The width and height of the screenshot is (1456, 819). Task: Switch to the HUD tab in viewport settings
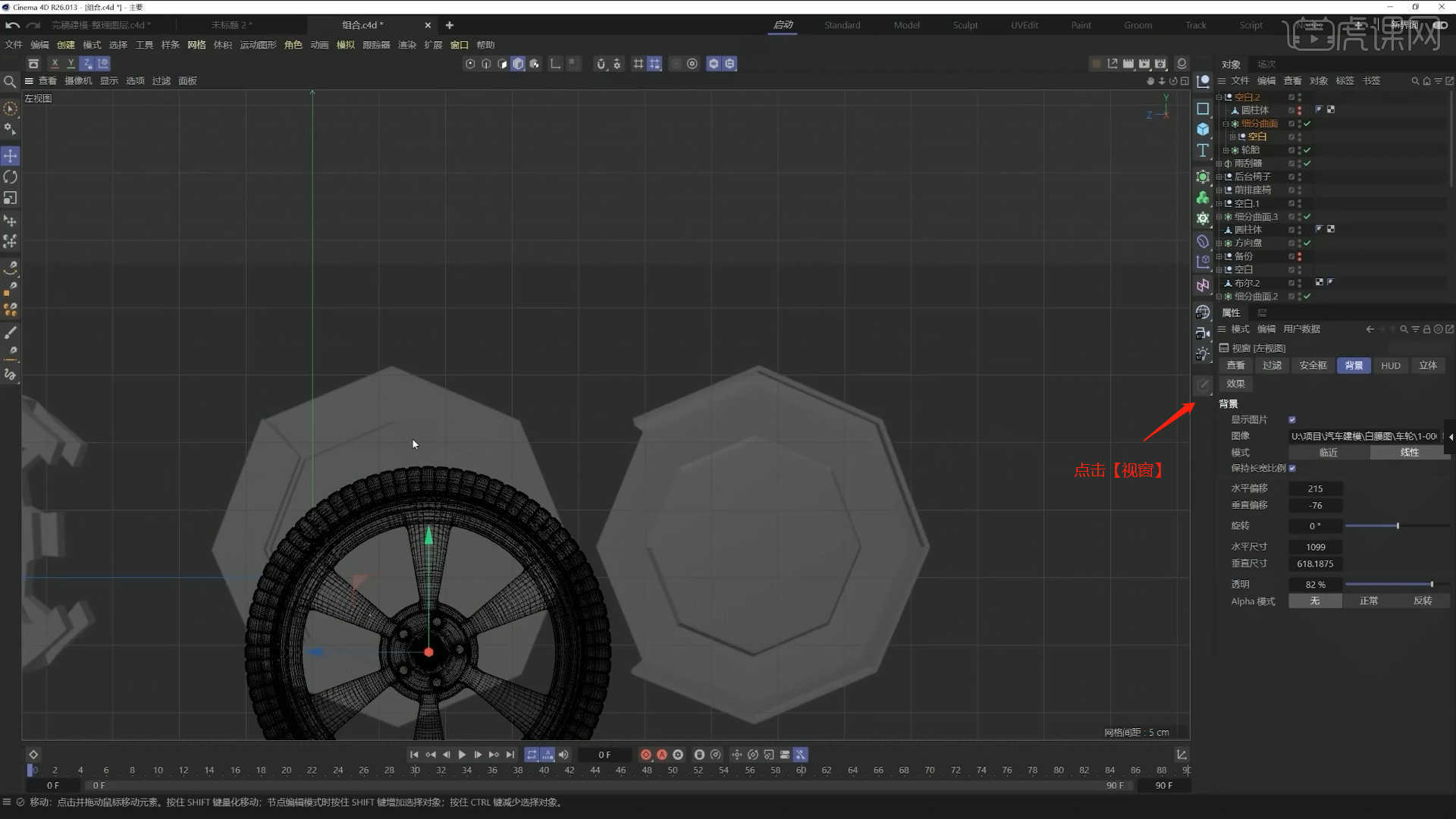[1391, 365]
